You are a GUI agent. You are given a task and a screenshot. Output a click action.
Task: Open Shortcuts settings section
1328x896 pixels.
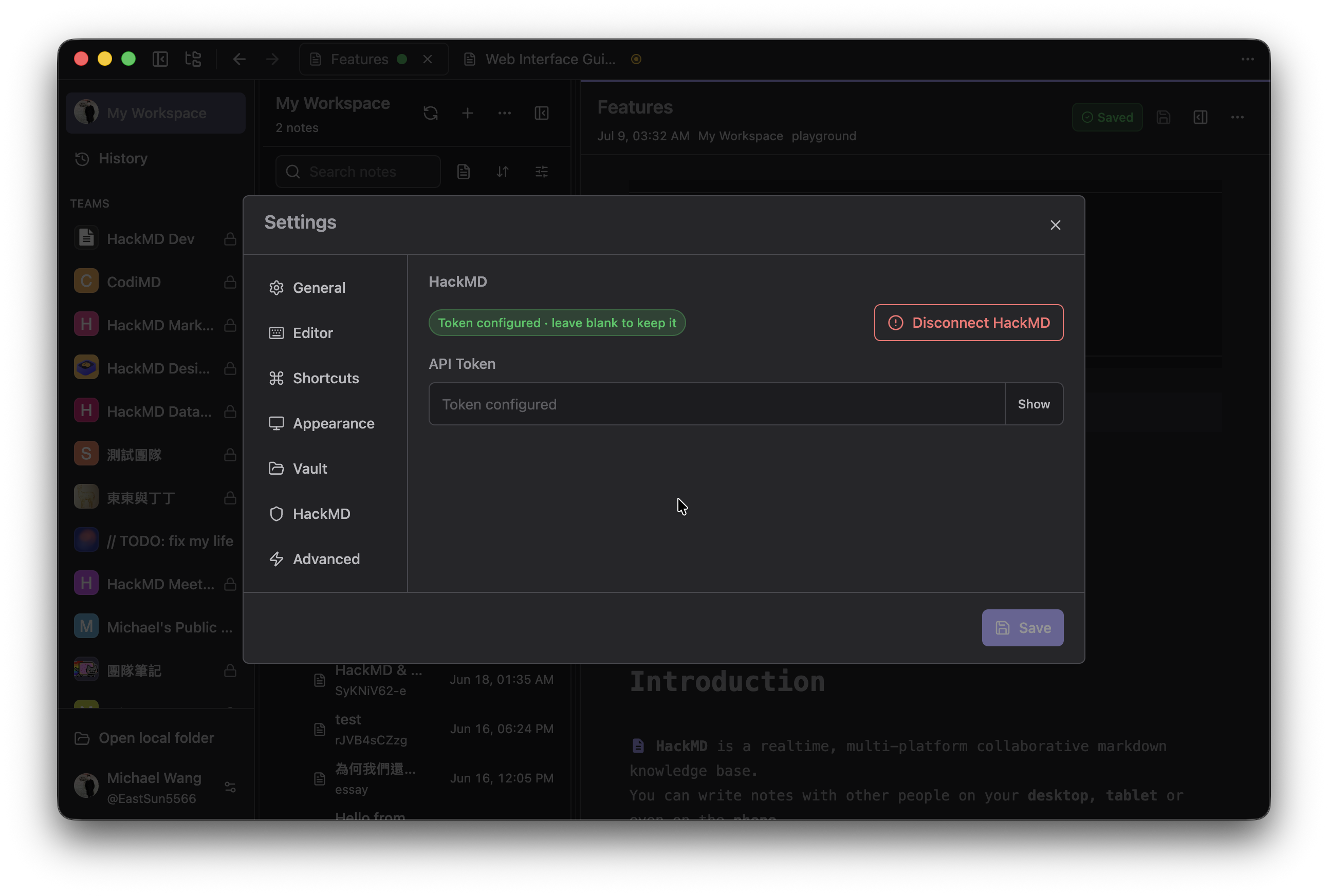point(325,378)
